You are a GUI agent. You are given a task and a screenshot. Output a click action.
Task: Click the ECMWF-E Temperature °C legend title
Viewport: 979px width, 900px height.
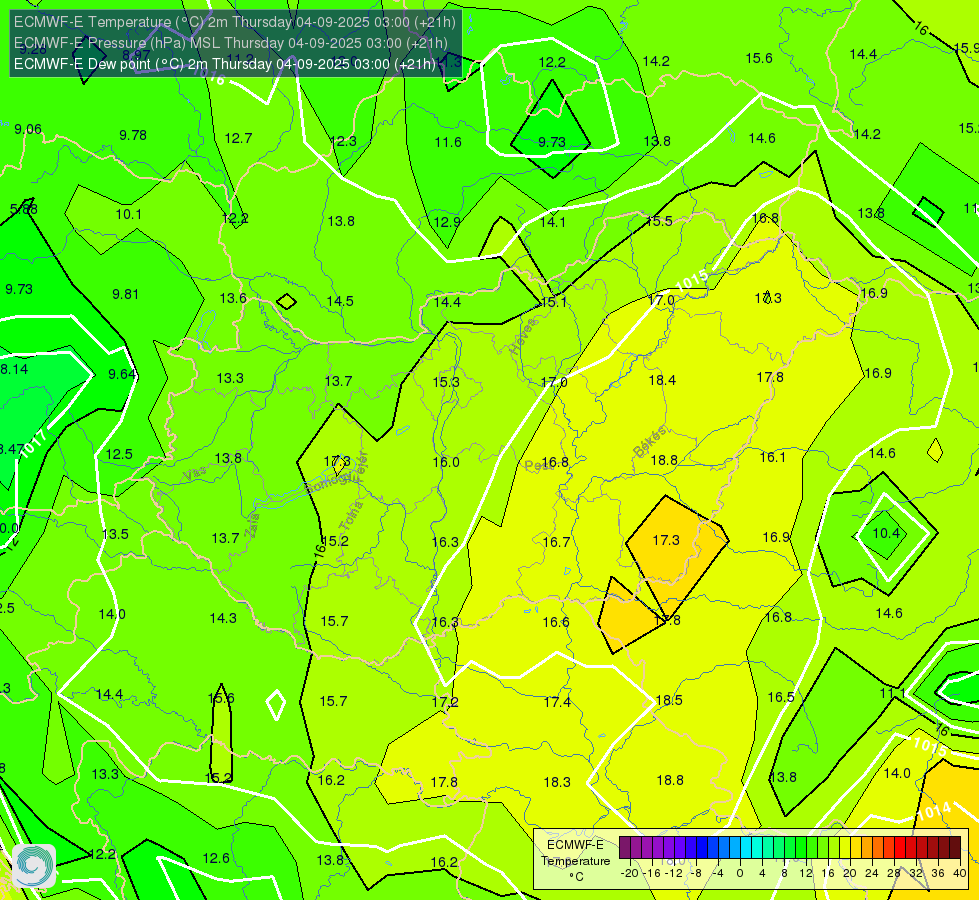(x=575, y=861)
